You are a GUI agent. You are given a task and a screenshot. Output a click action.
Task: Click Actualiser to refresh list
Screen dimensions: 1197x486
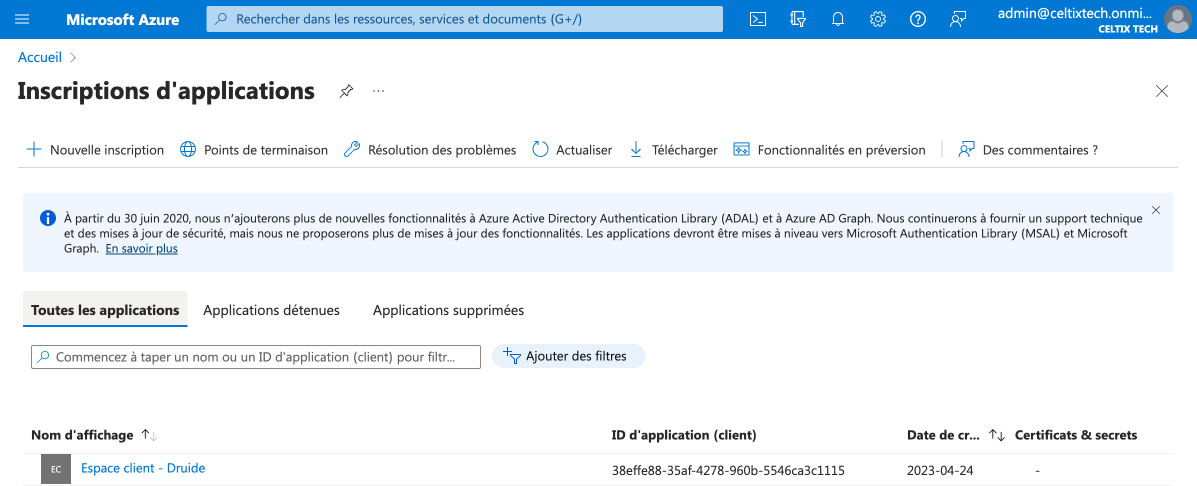click(x=572, y=150)
